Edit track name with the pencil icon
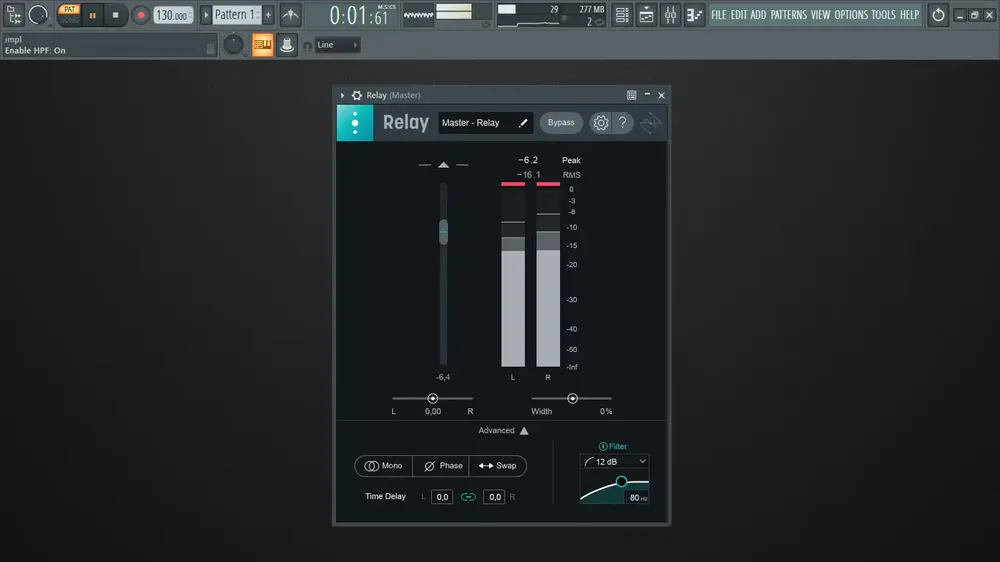This screenshot has height=562, width=1000. coord(523,122)
